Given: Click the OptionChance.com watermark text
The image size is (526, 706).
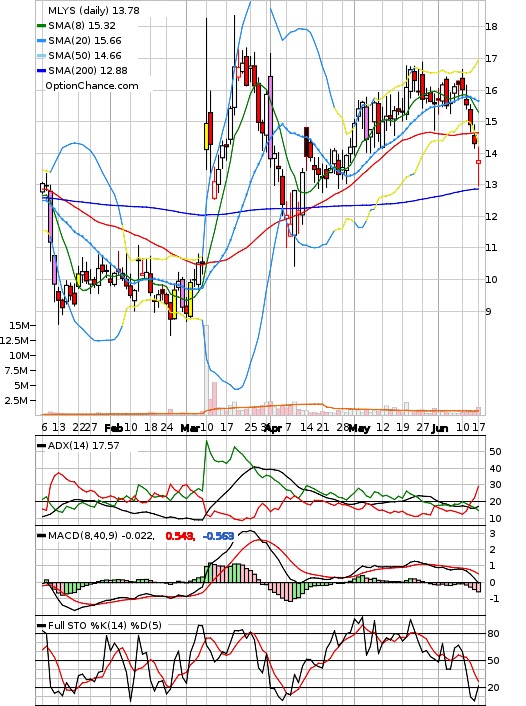Looking at the screenshot, I should point(92,86).
